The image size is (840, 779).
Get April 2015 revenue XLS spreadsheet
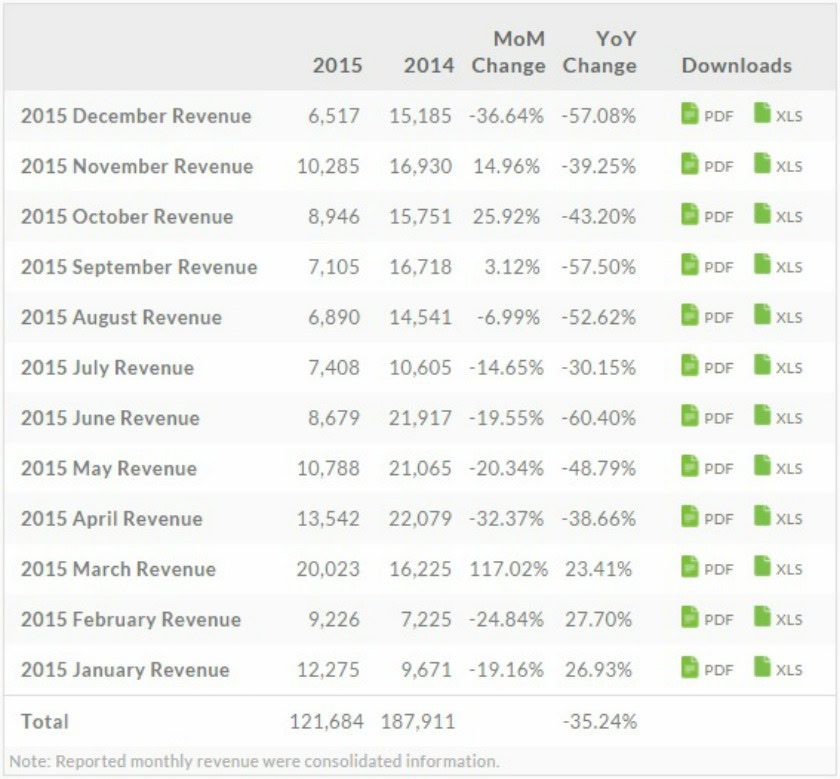pos(778,518)
